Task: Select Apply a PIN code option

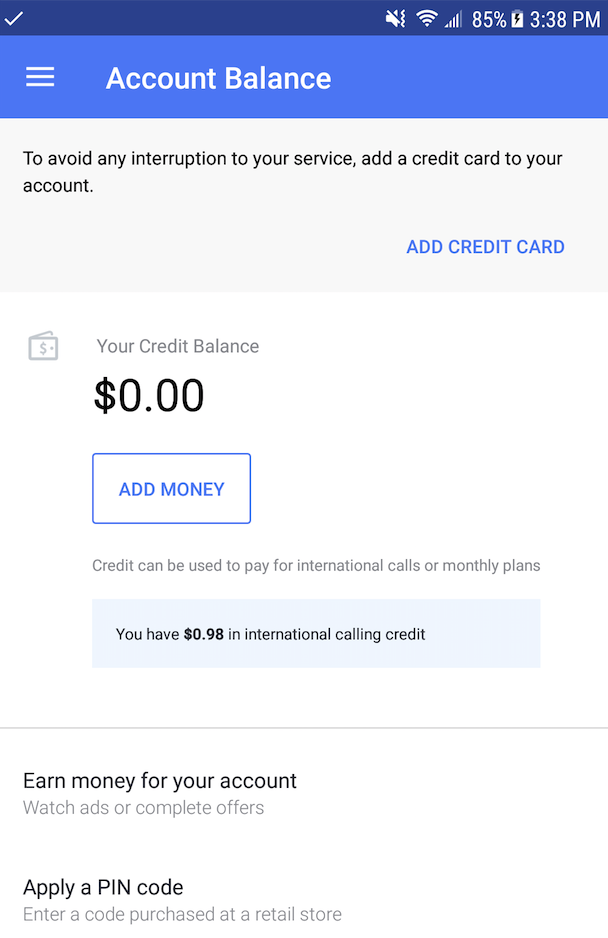Action: [103, 887]
